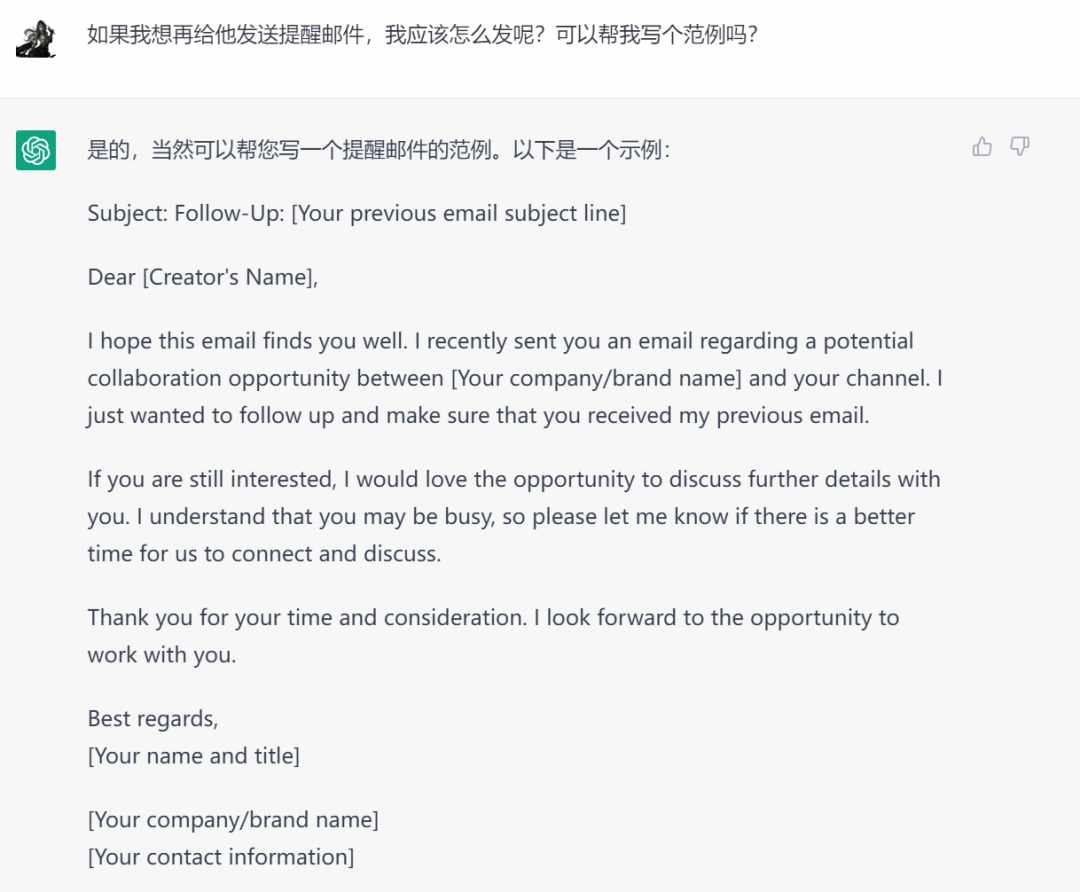Viewport: 1080px width, 892px height.
Task: Click '[Your previous email subject line]' placeholder
Action: 459,214
